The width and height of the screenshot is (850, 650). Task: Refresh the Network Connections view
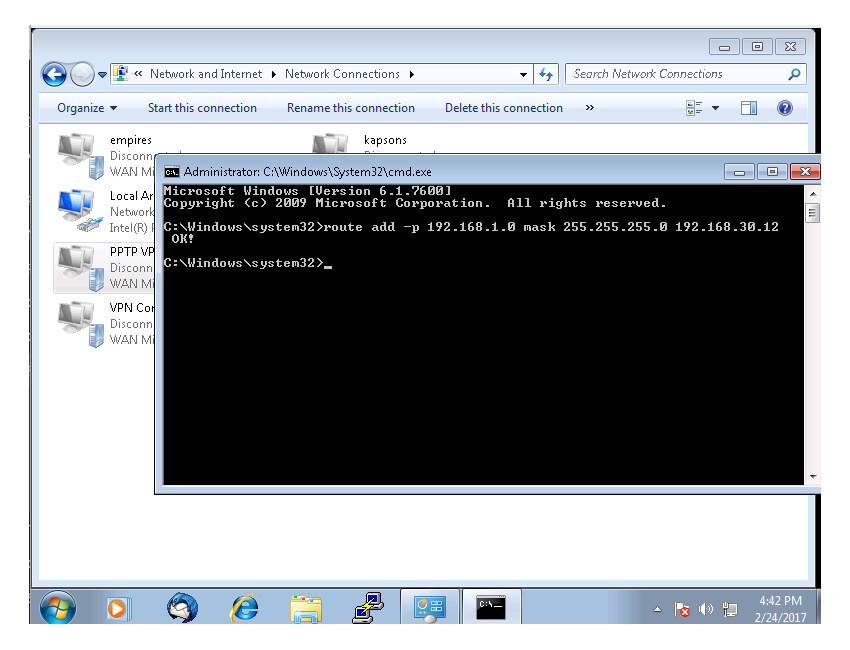pos(546,74)
